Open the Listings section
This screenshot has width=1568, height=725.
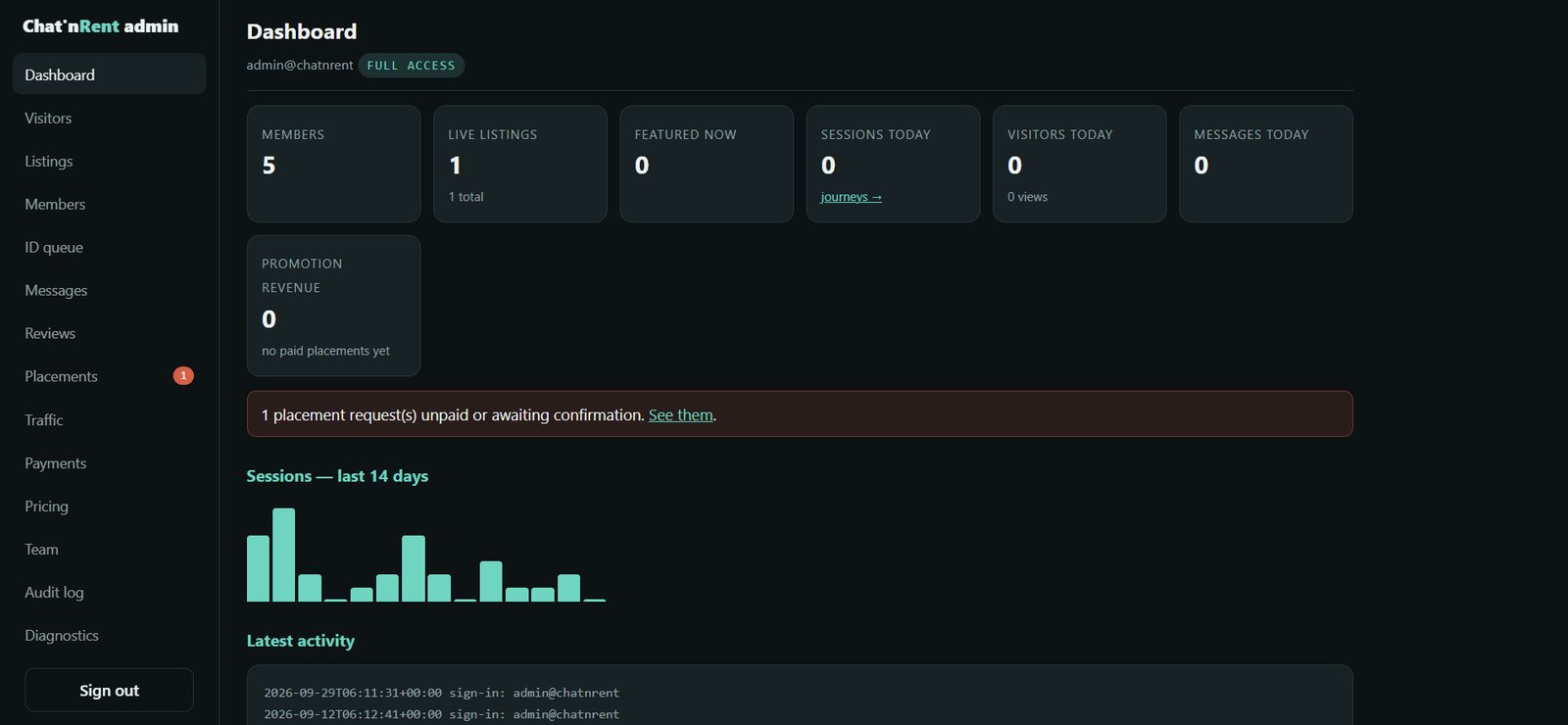point(109,161)
